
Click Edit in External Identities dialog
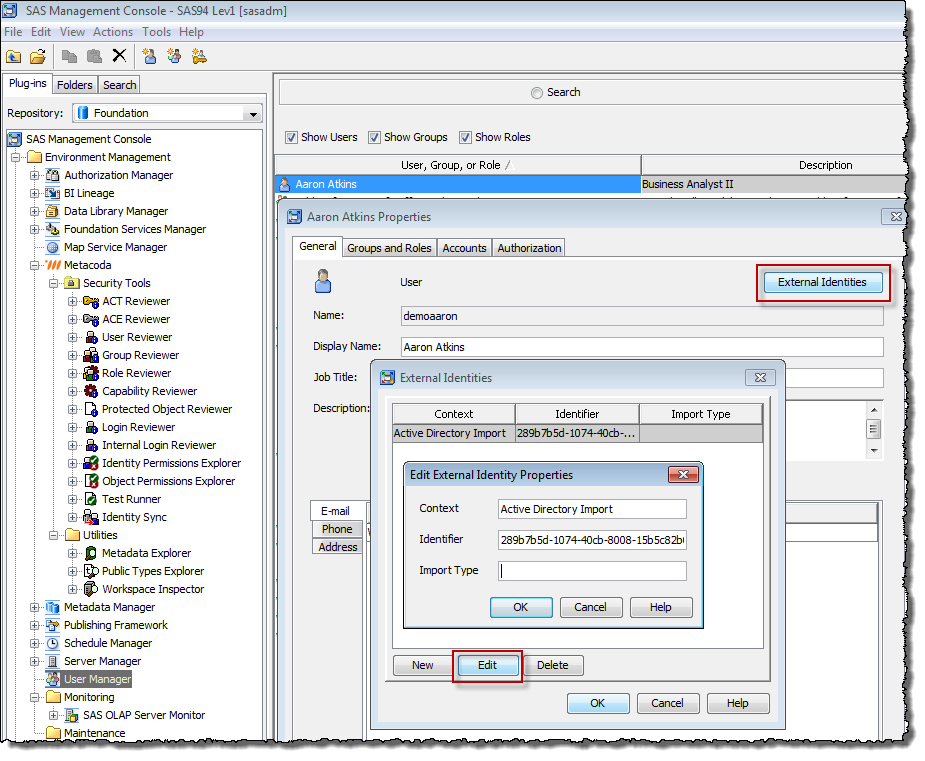click(487, 665)
